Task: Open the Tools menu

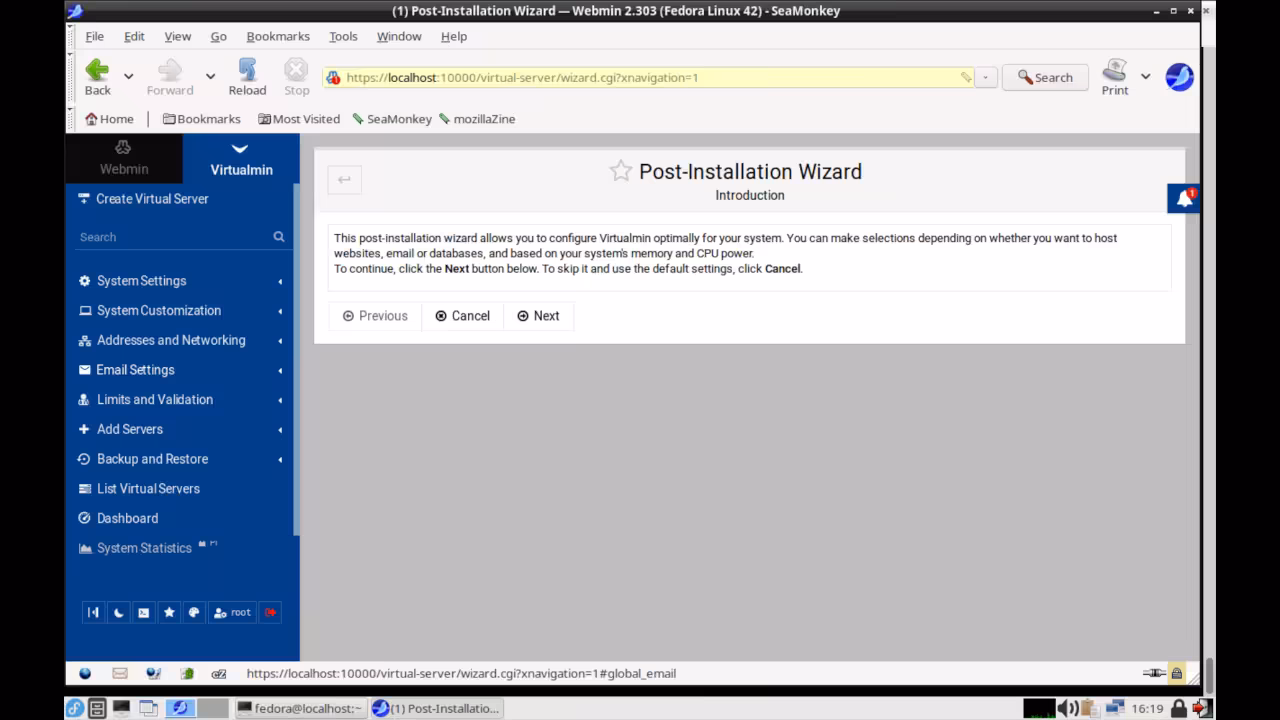Action: (343, 36)
